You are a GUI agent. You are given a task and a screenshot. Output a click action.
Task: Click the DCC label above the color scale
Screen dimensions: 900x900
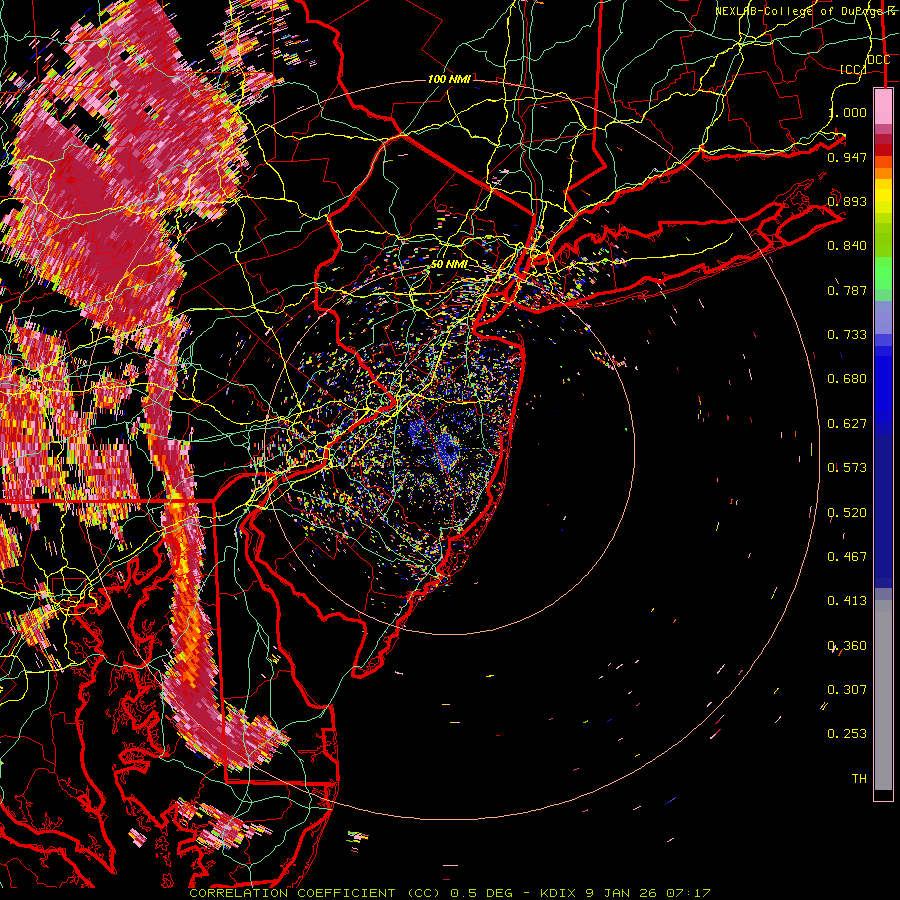click(x=878, y=60)
